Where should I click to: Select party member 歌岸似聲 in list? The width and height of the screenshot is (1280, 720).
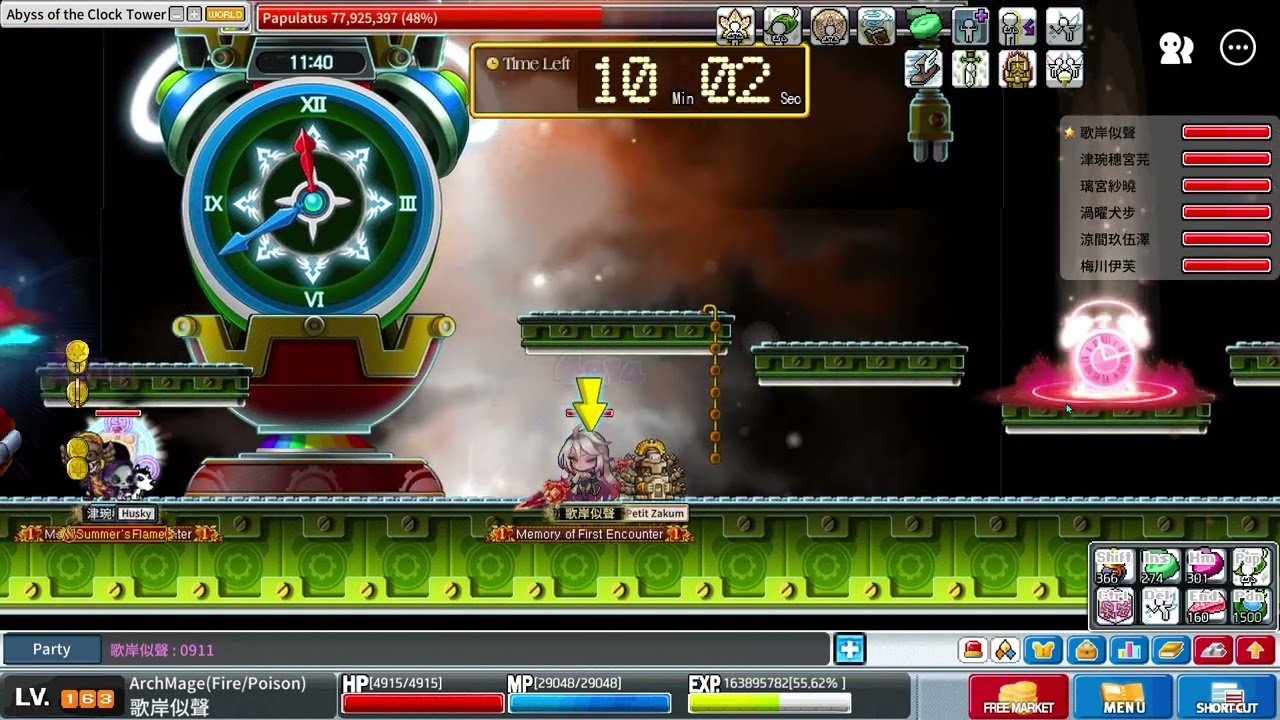click(x=1168, y=132)
